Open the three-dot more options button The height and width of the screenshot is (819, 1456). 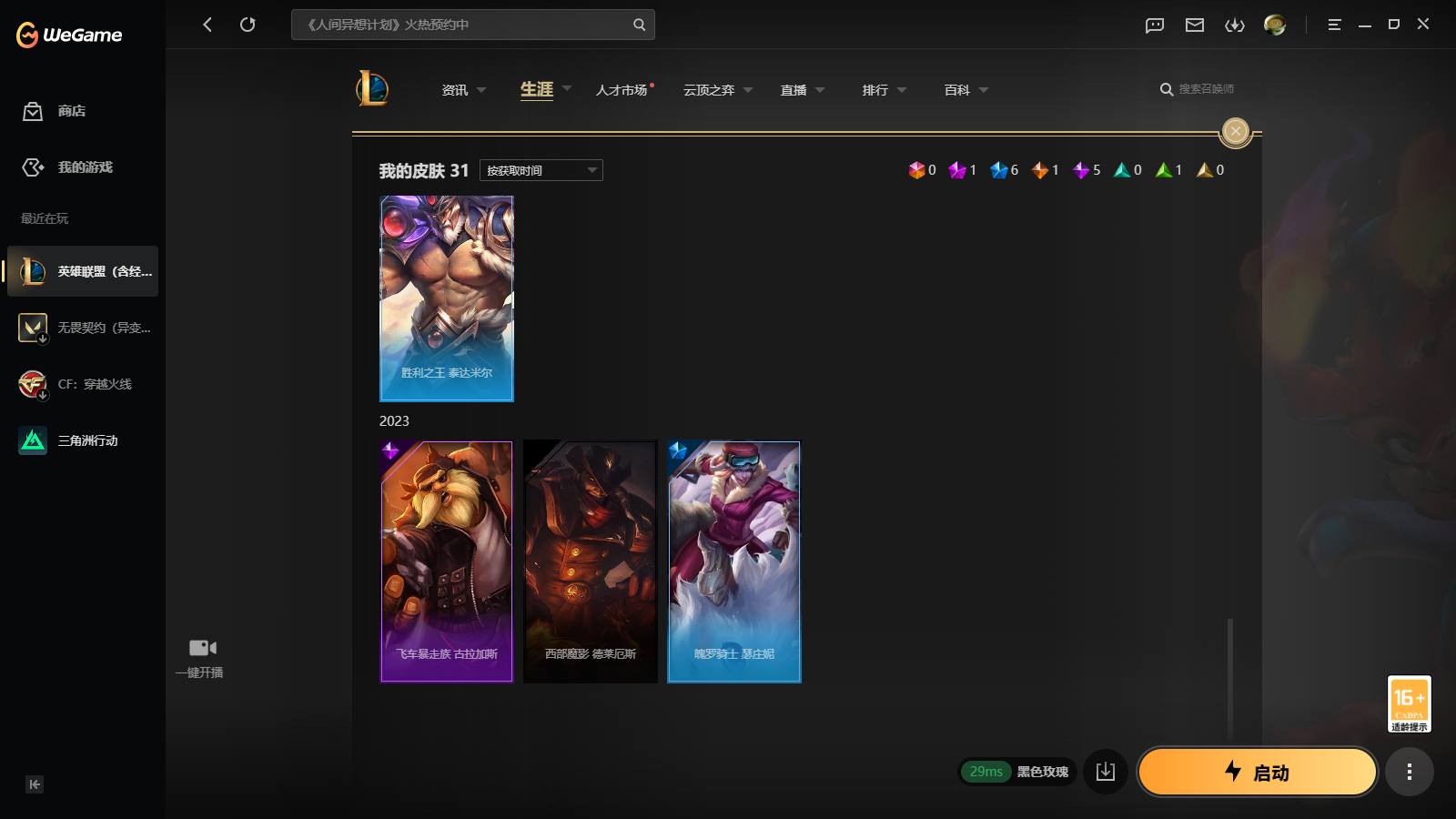(1410, 772)
